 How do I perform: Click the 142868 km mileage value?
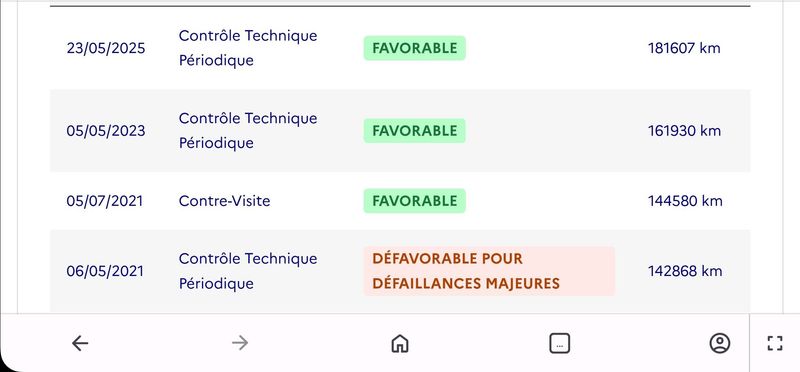685,271
